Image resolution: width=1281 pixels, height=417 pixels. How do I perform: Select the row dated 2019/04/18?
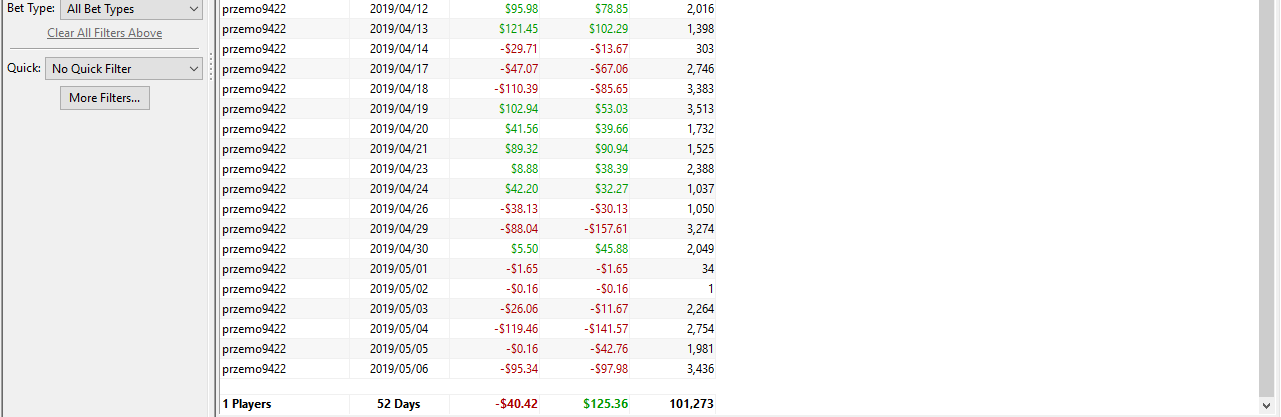point(468,89)
